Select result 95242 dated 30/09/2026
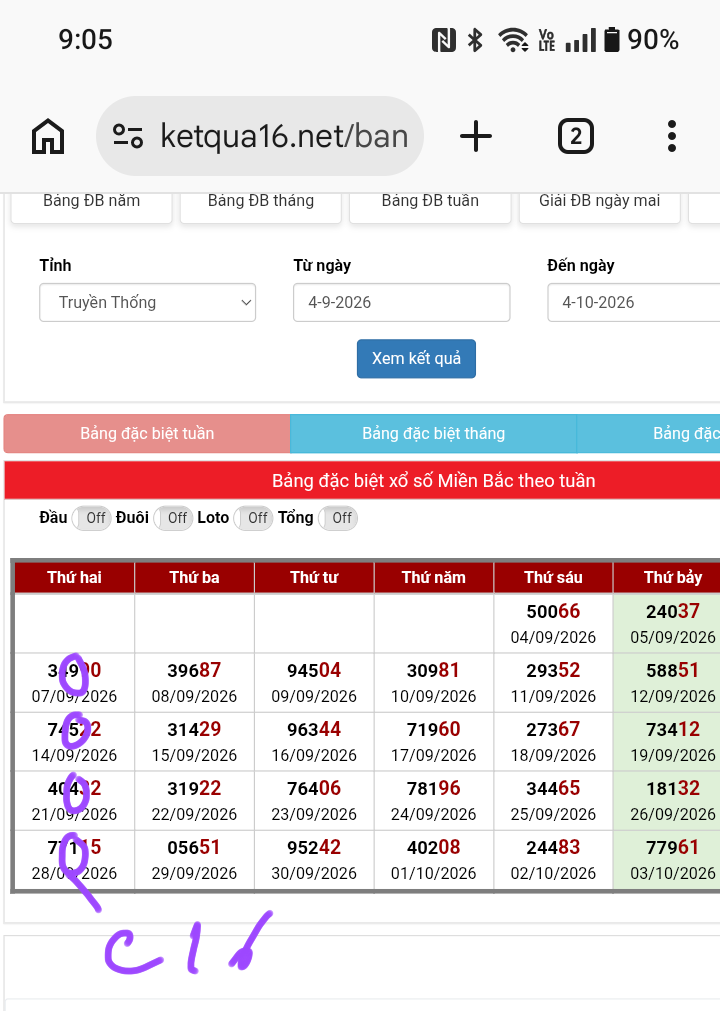Image resolution: width=720 pixels, height=1011 pixels. click(314, 860)
